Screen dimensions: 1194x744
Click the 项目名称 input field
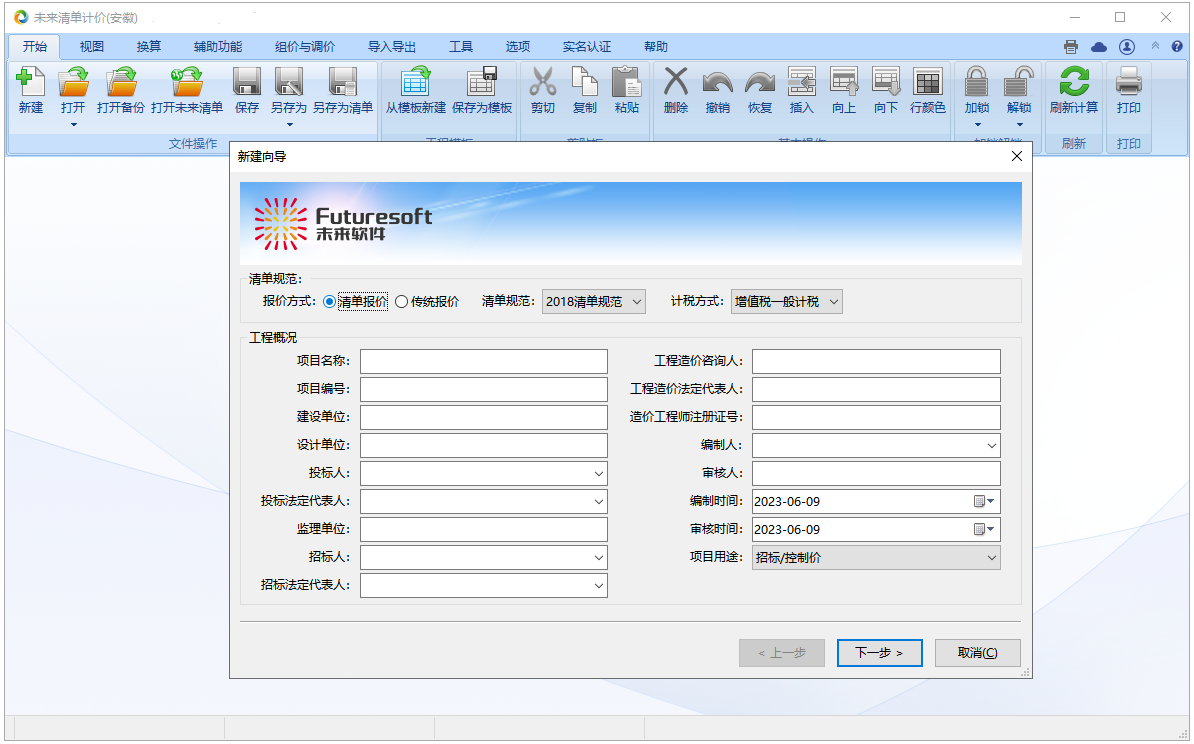click(484, 362)
